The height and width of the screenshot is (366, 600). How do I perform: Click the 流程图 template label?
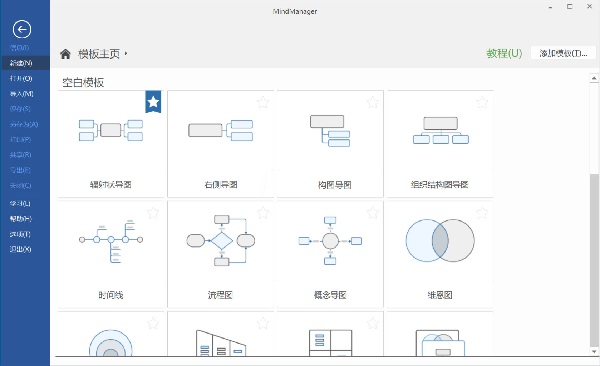click(x=220, y=295)
